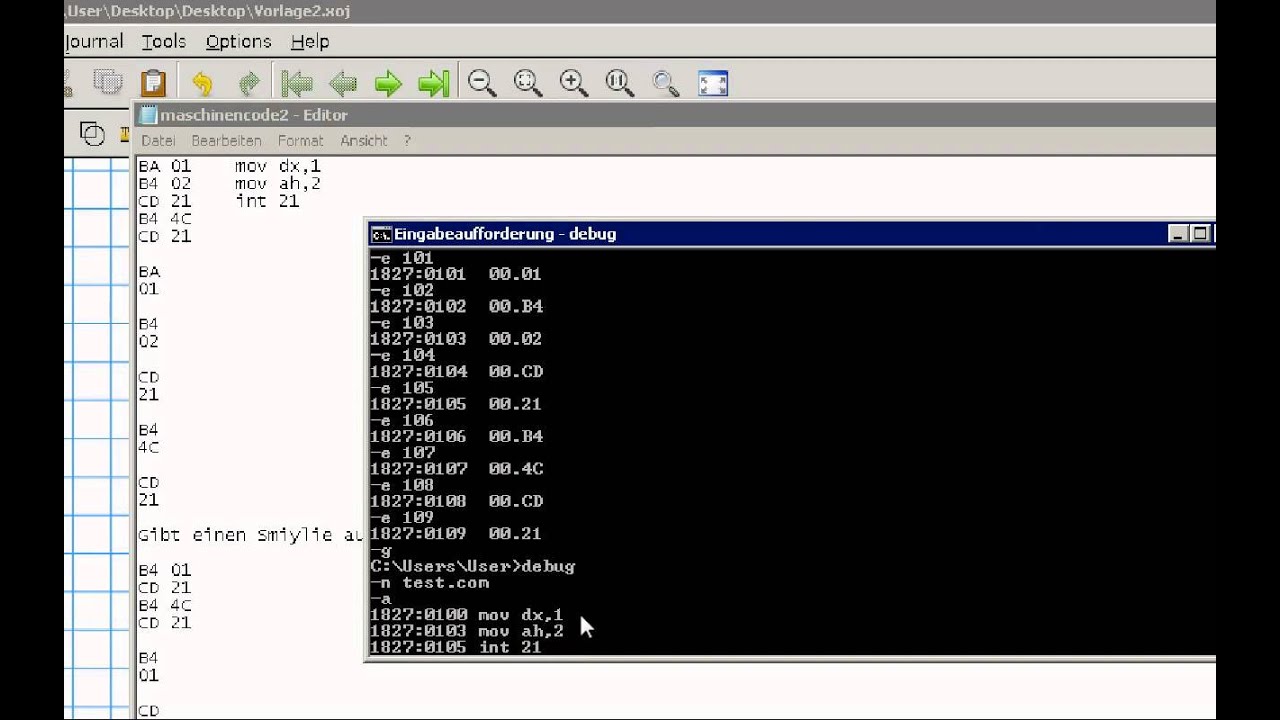The image size is (1280, 720).
Task: Open the Options menu
Action: (238, 41)
